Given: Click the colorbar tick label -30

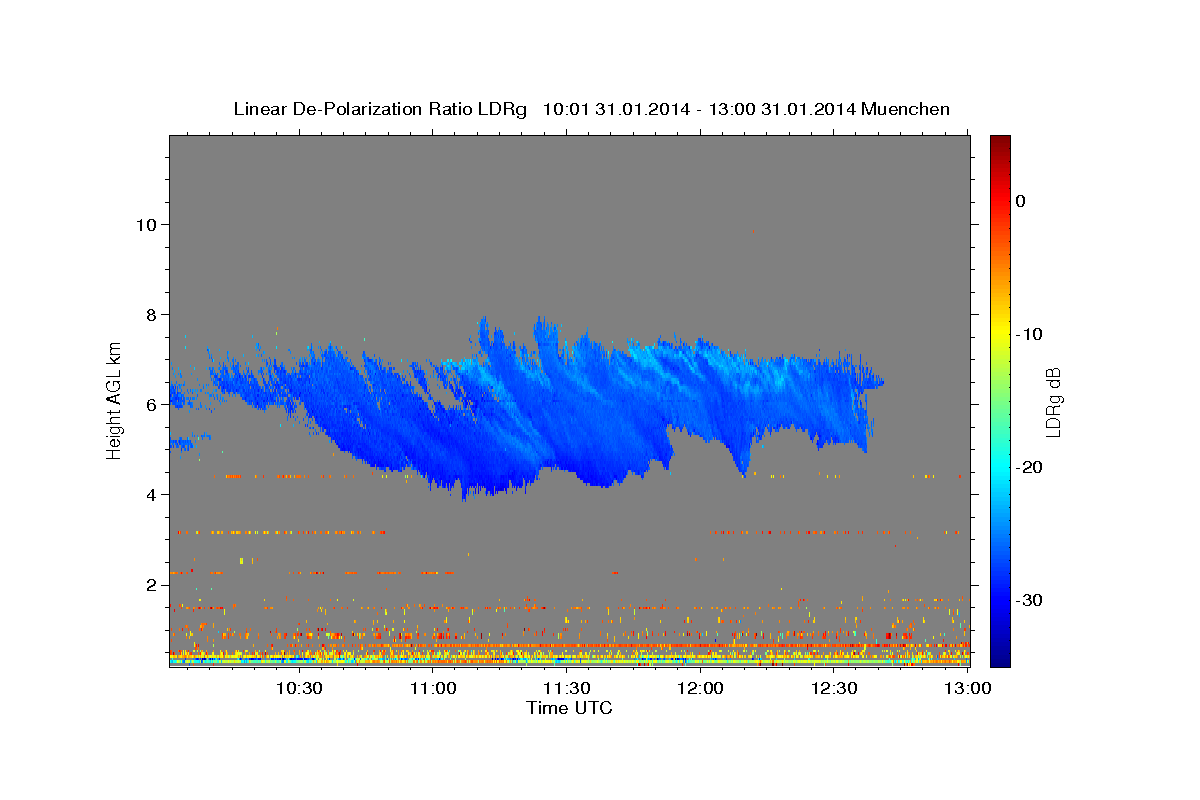Looking at the screenshot, I should coord(1030,600).
